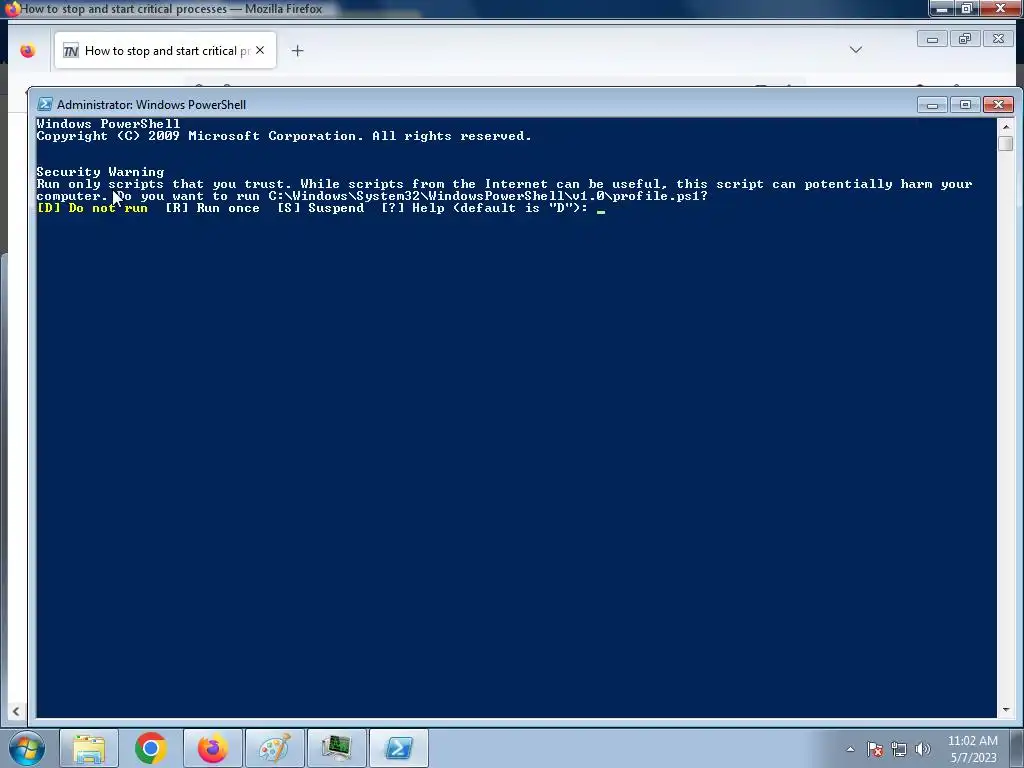Close the Administrator PowerShell window
1024x768 pixels.
click(999, 104)
